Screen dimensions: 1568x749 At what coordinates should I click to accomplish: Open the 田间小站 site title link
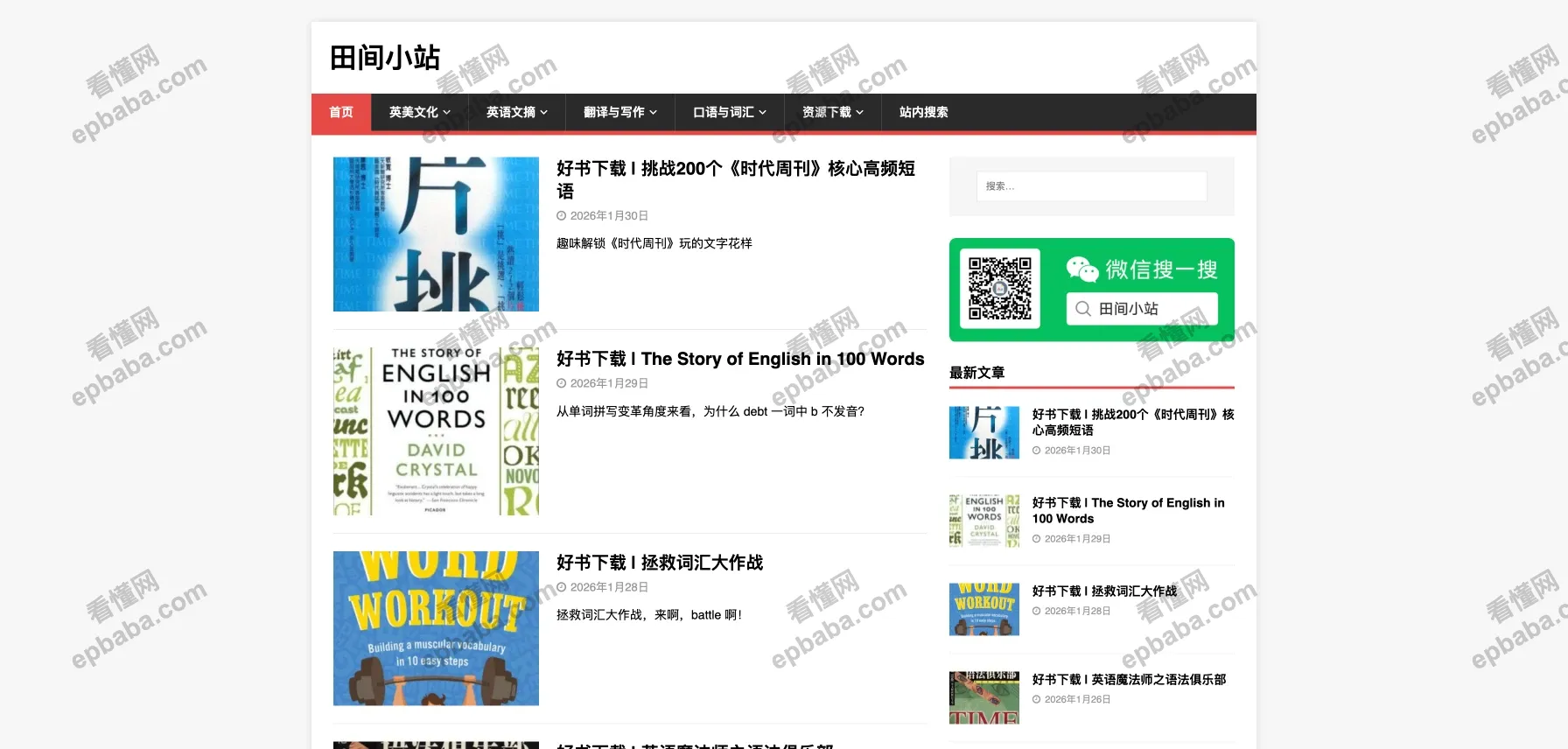point(385,58)
